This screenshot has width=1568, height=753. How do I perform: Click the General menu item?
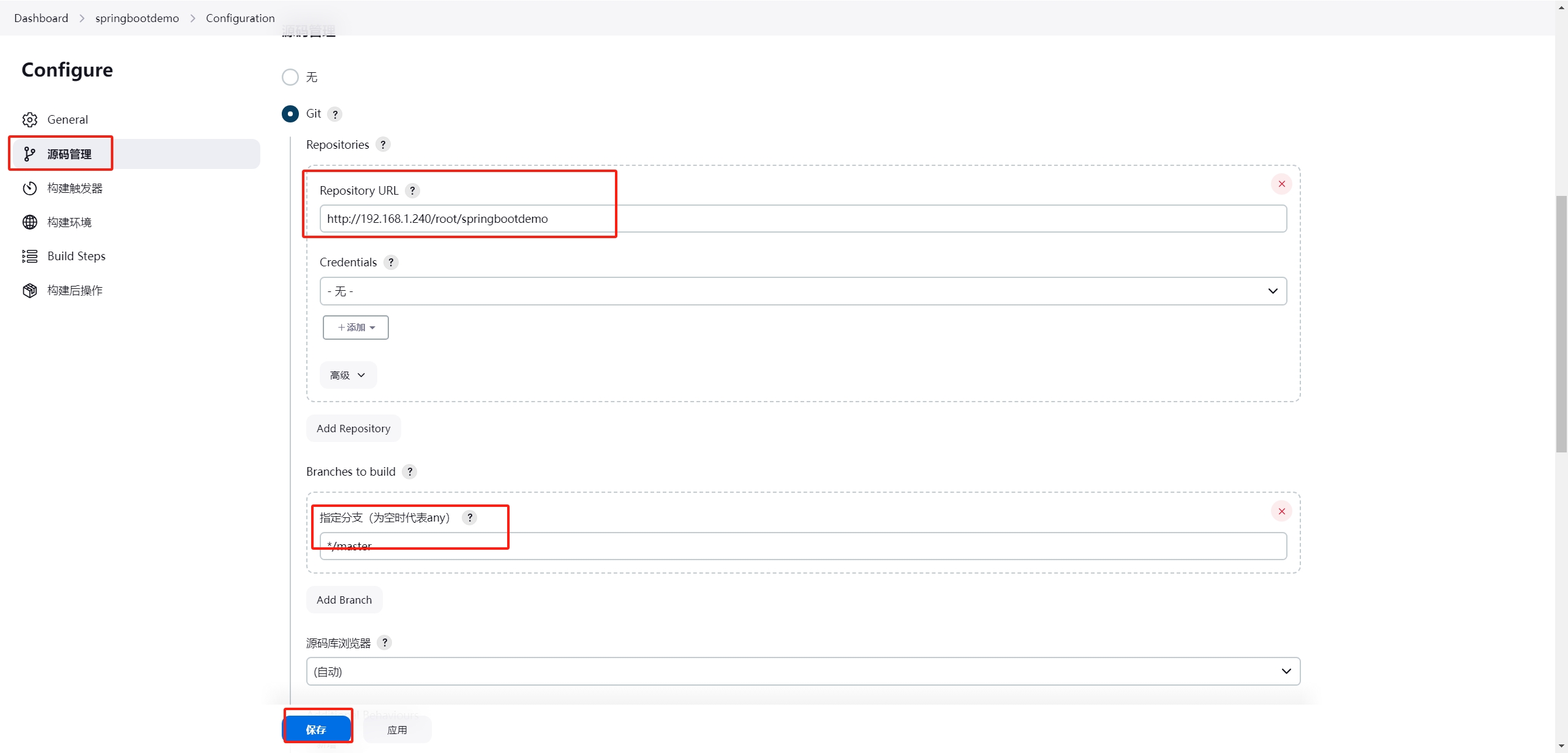[68, 119]
